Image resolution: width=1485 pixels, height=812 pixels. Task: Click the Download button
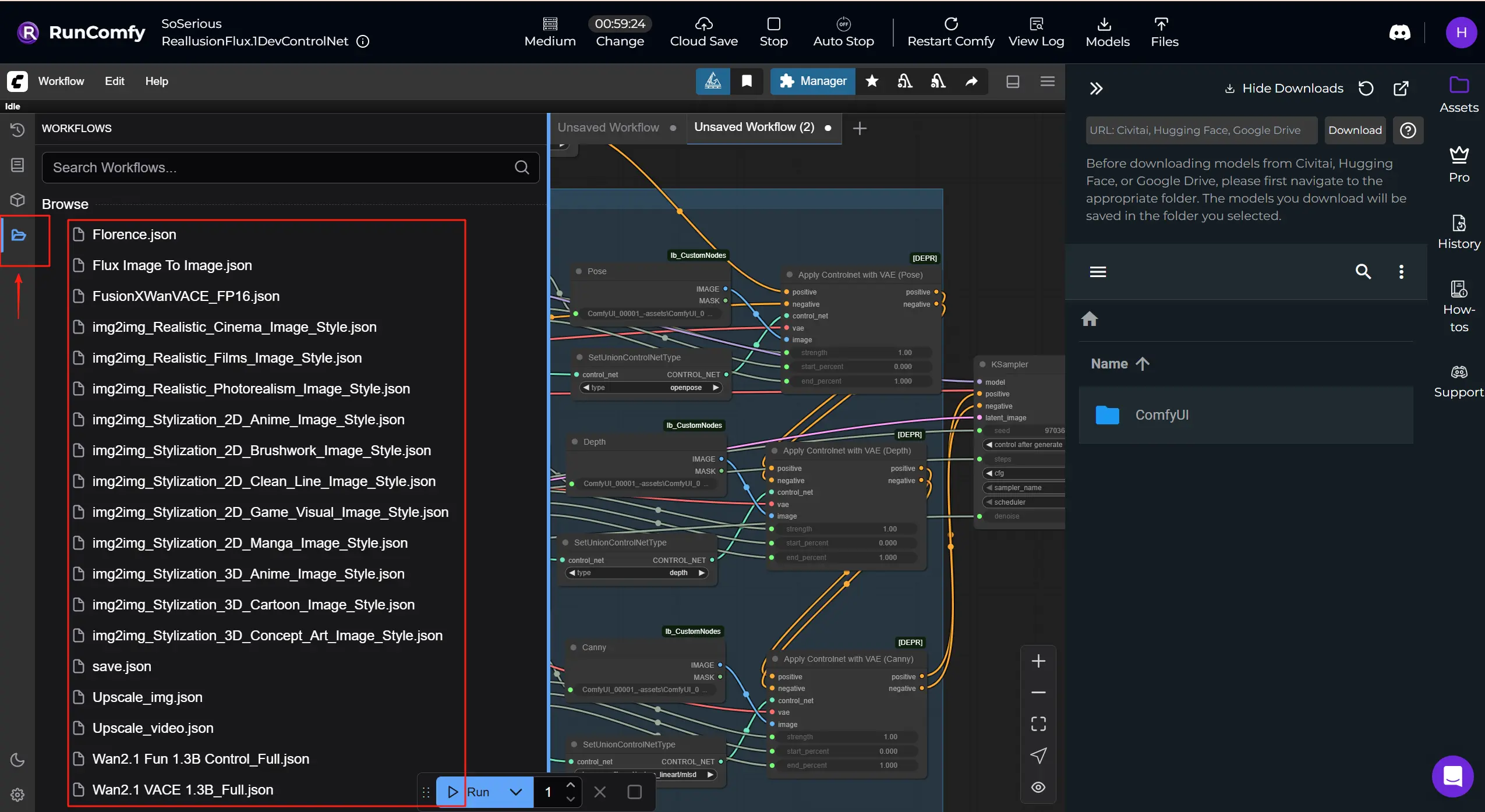tap(1355, 130)
